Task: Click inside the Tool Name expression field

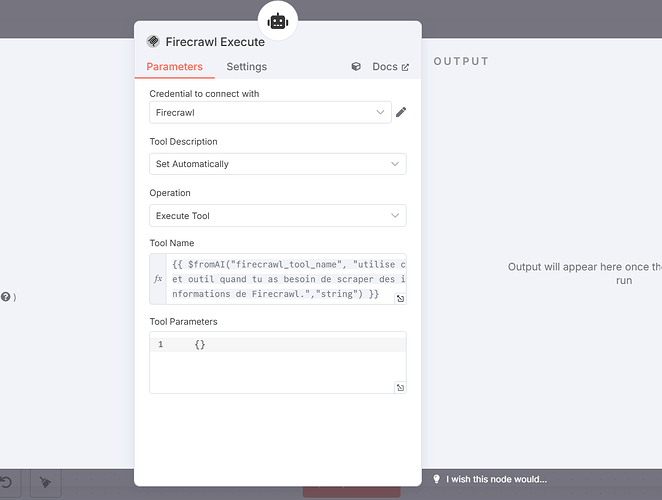Action: point(286,279)
